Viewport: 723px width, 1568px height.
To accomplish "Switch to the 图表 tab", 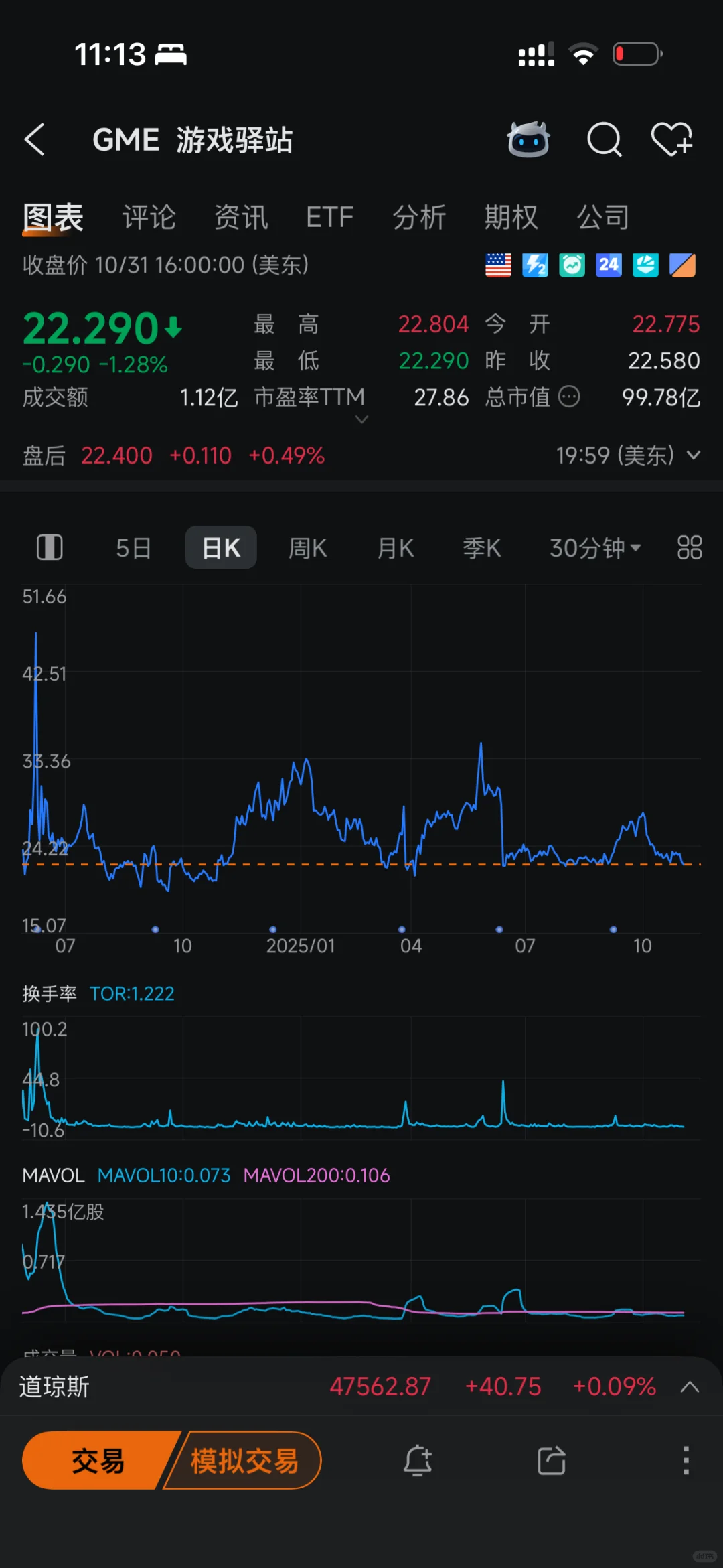I will pyautogui.click(x=53, y=218).
